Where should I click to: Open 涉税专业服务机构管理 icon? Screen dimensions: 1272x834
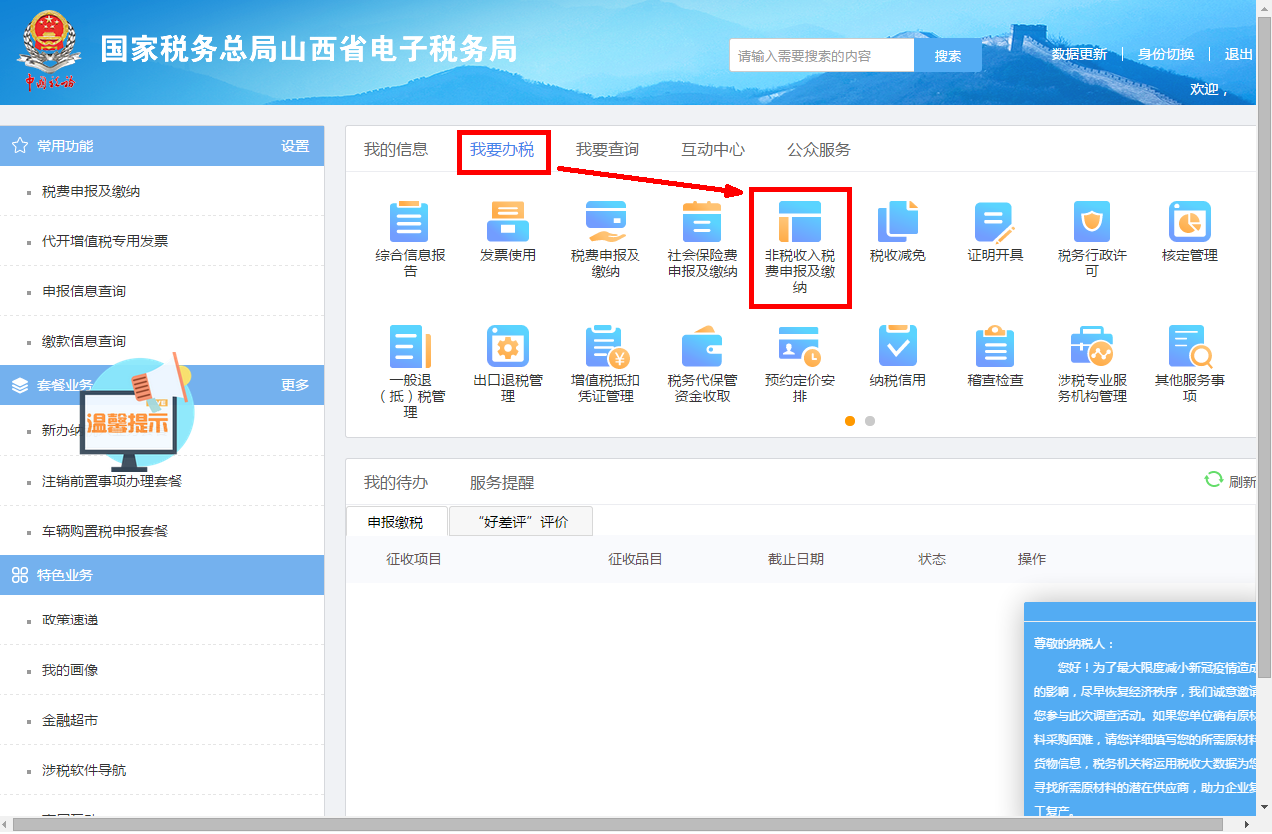pyautogui.click(x=1092, y=347)
